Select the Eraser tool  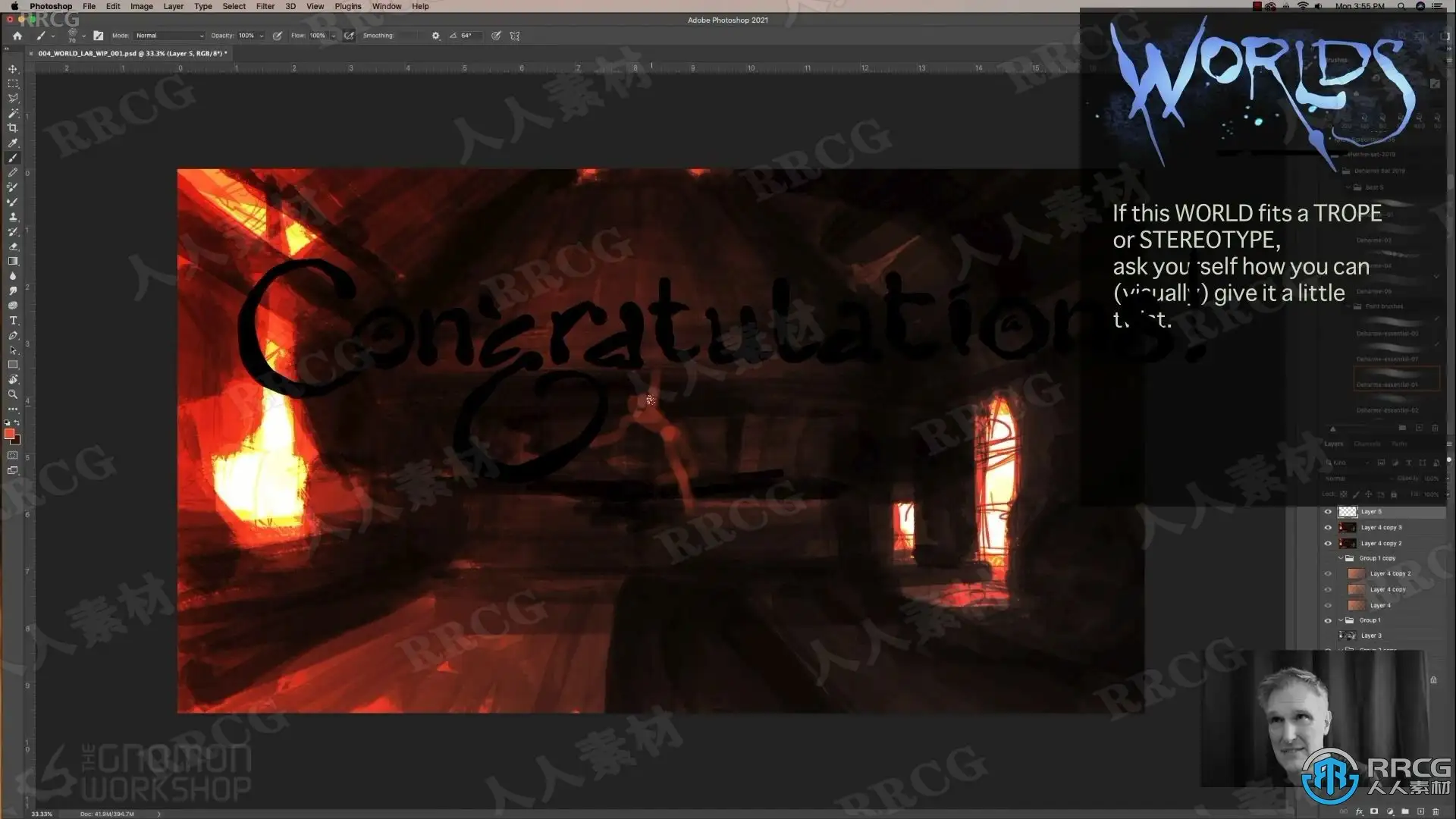(13, 246)
